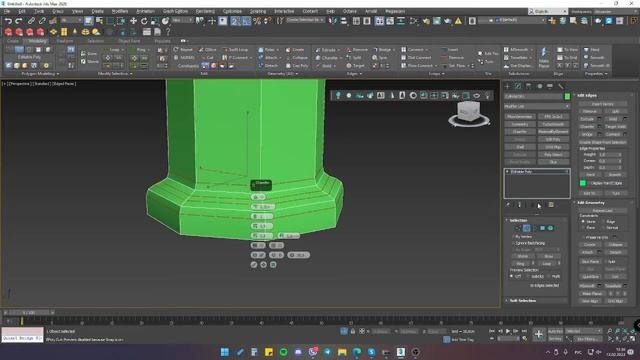Viewport: 640px width, 360px height.
Task: Open the File menu
Action: click(x=7, y=11)
